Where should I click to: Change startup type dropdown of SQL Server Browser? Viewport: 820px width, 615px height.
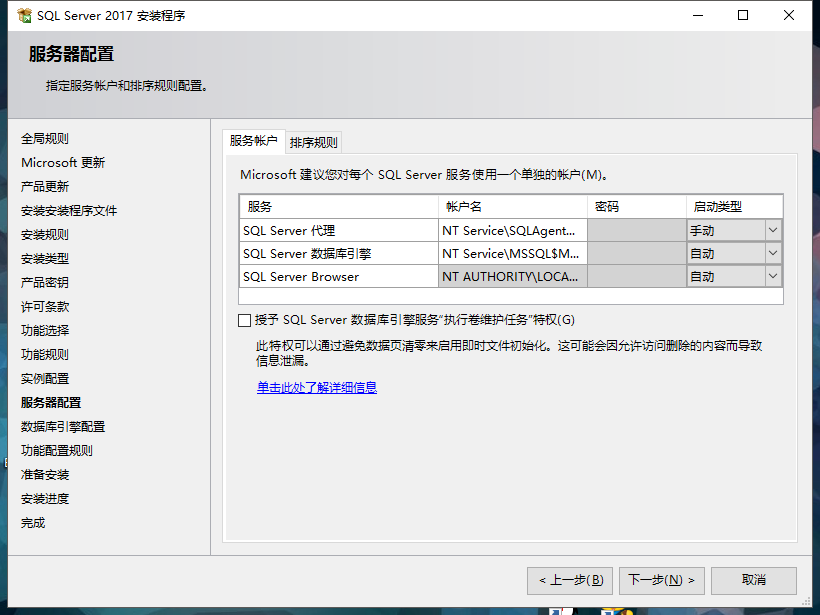tap(770, 276)
